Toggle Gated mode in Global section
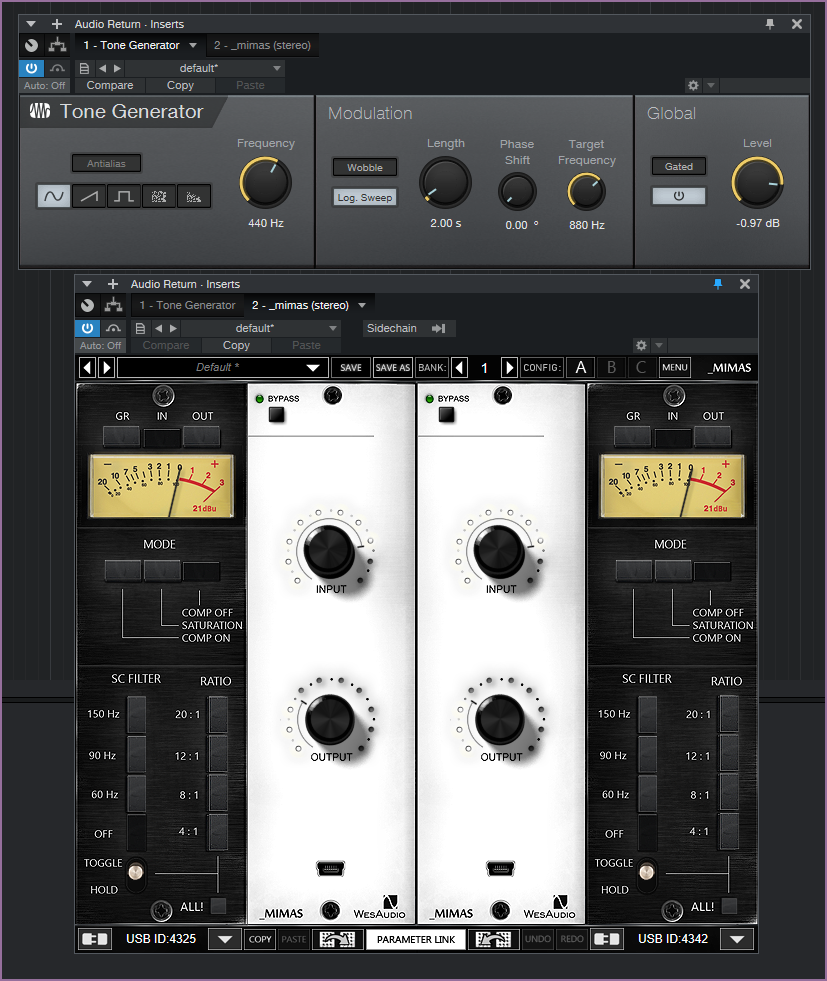 click(679, 166)
